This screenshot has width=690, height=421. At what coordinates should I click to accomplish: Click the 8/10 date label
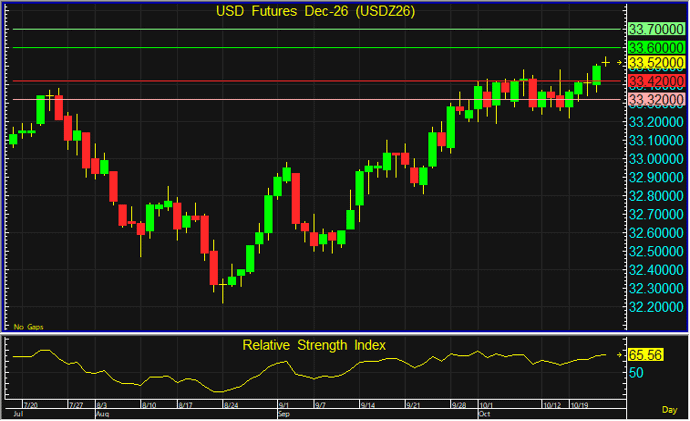point(149,405)
